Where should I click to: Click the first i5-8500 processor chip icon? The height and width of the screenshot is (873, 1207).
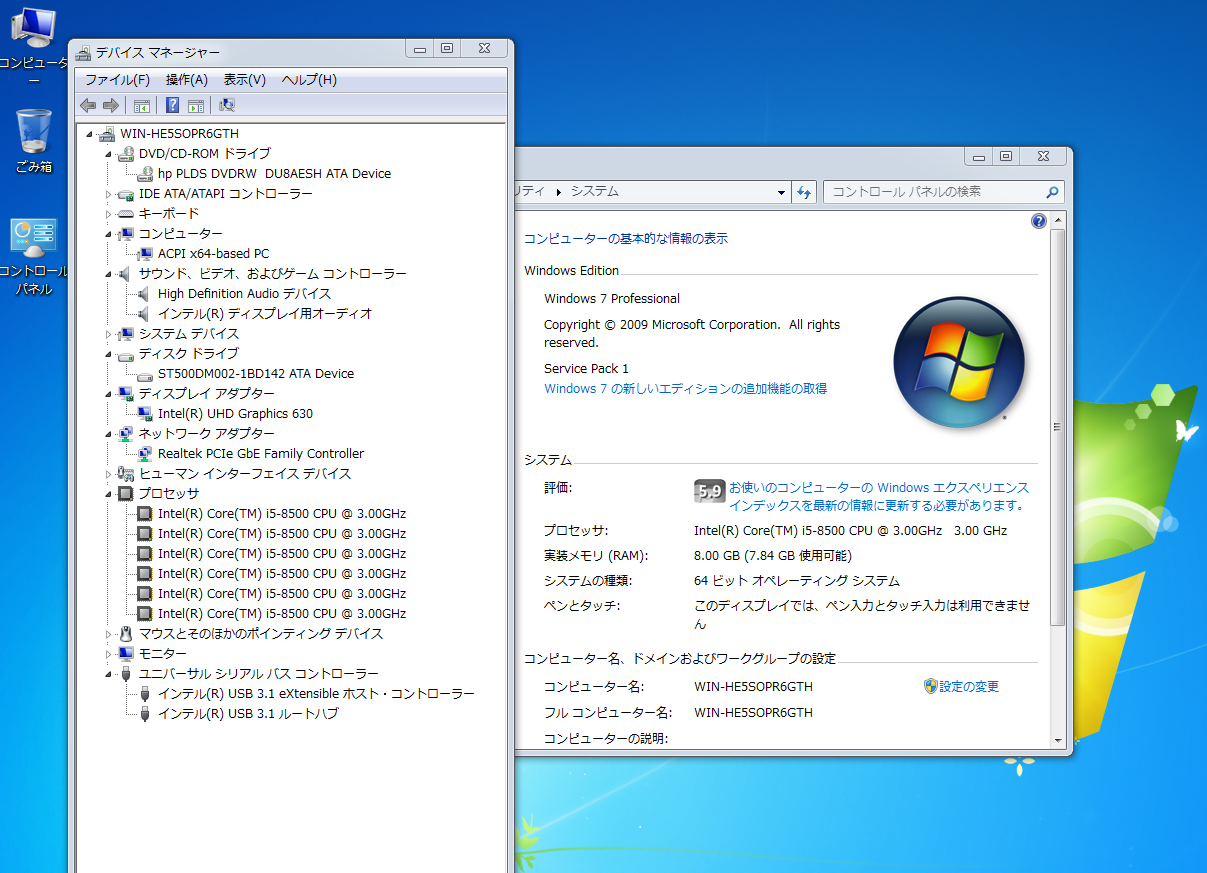[145, 514]
